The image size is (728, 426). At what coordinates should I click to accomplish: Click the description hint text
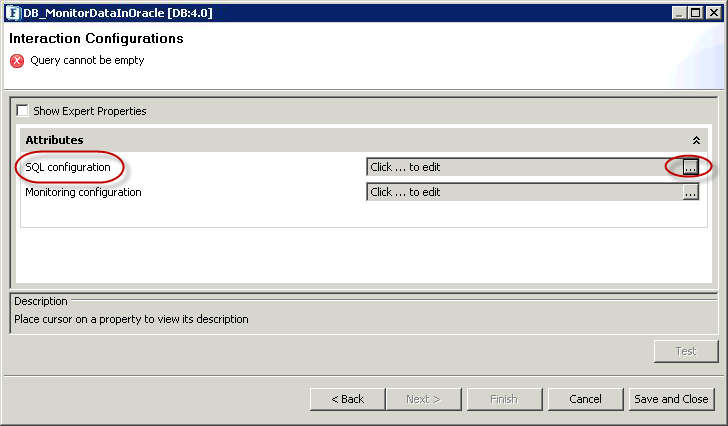click(131, 319)
